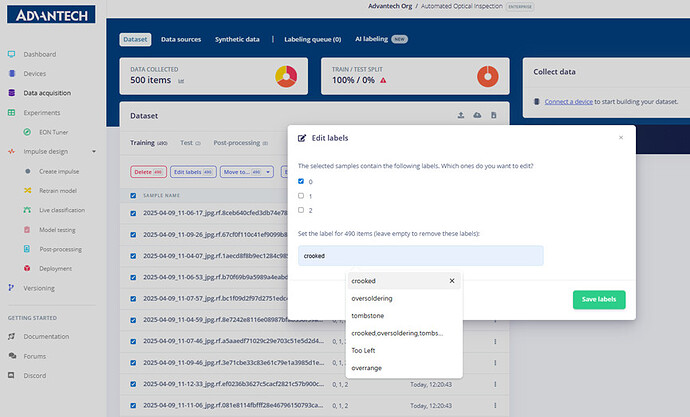Viewport: 690px width, 417px height.
Task: Toggle the select-all Sample Name checkbox
Action: (133, 195)
